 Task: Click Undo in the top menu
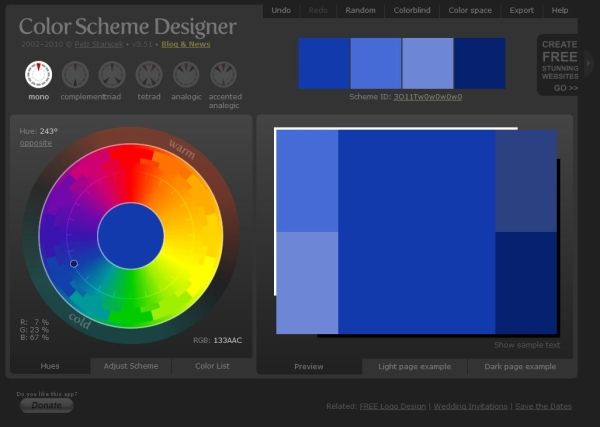281,10
